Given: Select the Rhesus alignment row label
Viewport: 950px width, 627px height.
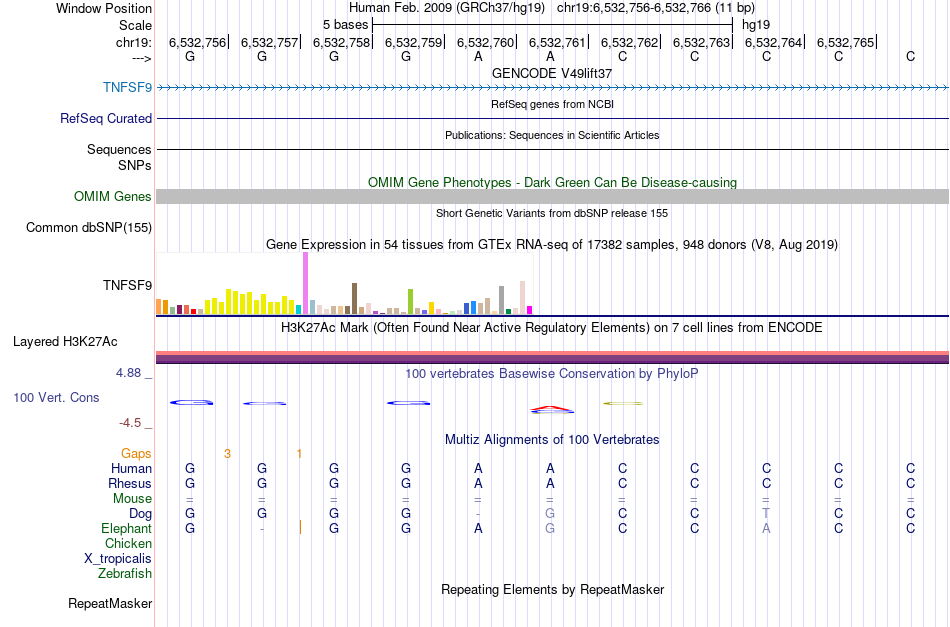Looking at the screenshot, I should [130, 483].
